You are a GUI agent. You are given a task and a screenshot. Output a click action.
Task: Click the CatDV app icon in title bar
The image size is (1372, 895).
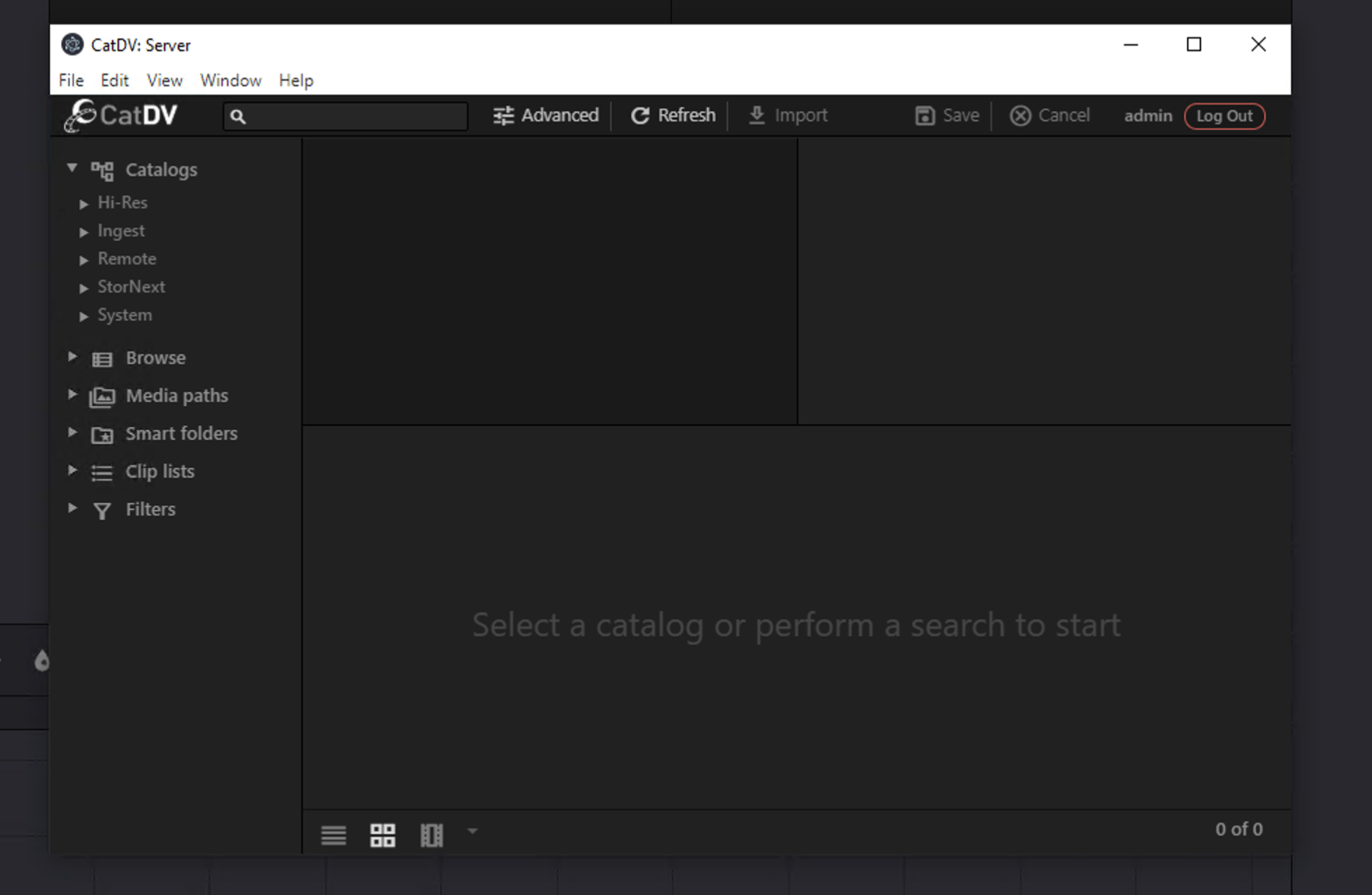72,44
